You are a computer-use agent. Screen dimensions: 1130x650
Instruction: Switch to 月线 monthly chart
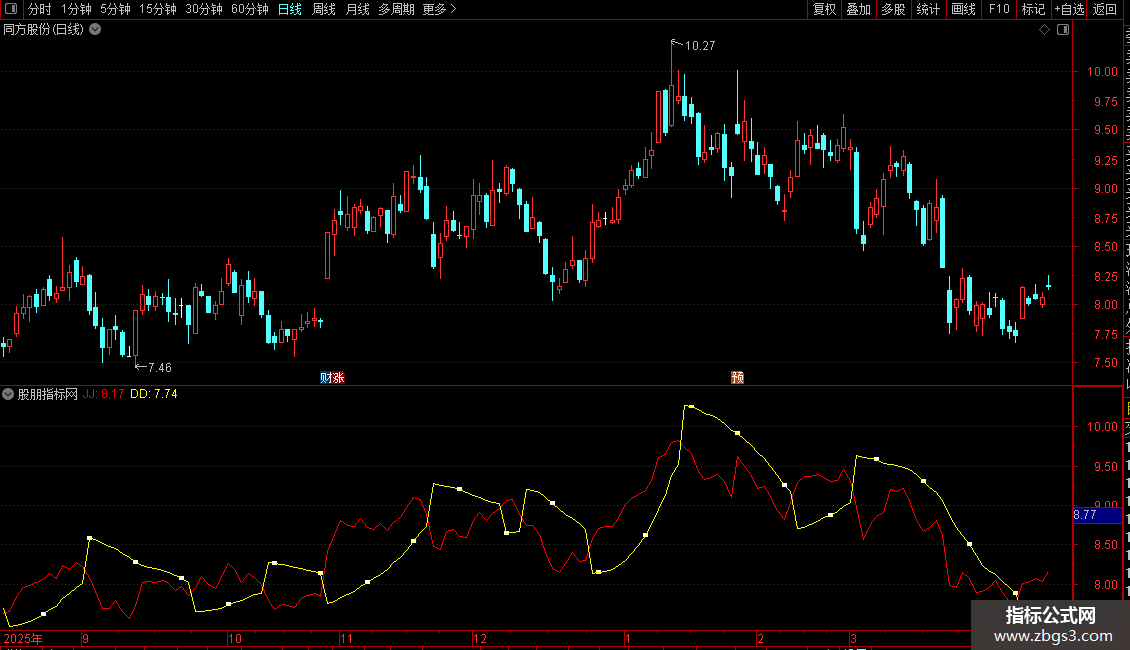(x=357, y=9)
